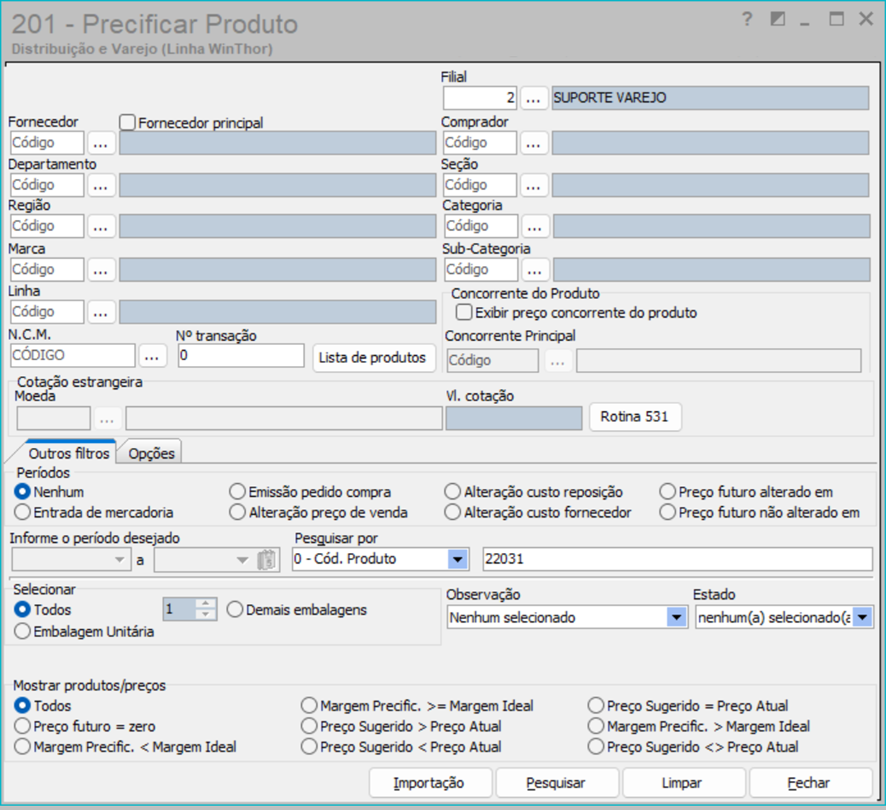The width and height of the screenshot is (886, 810).
Task: Open N.C.M. code lookup ellipsis button
Action: (x=152, y=356)
